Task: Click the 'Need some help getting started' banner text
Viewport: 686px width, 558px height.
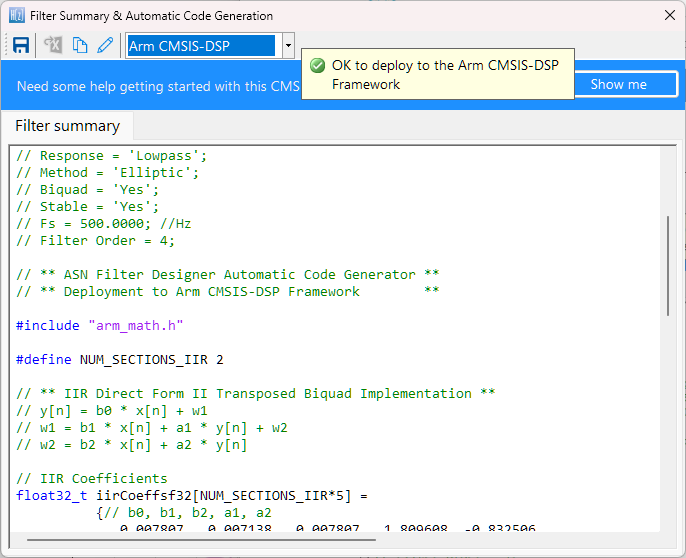Action: [158, 86]
